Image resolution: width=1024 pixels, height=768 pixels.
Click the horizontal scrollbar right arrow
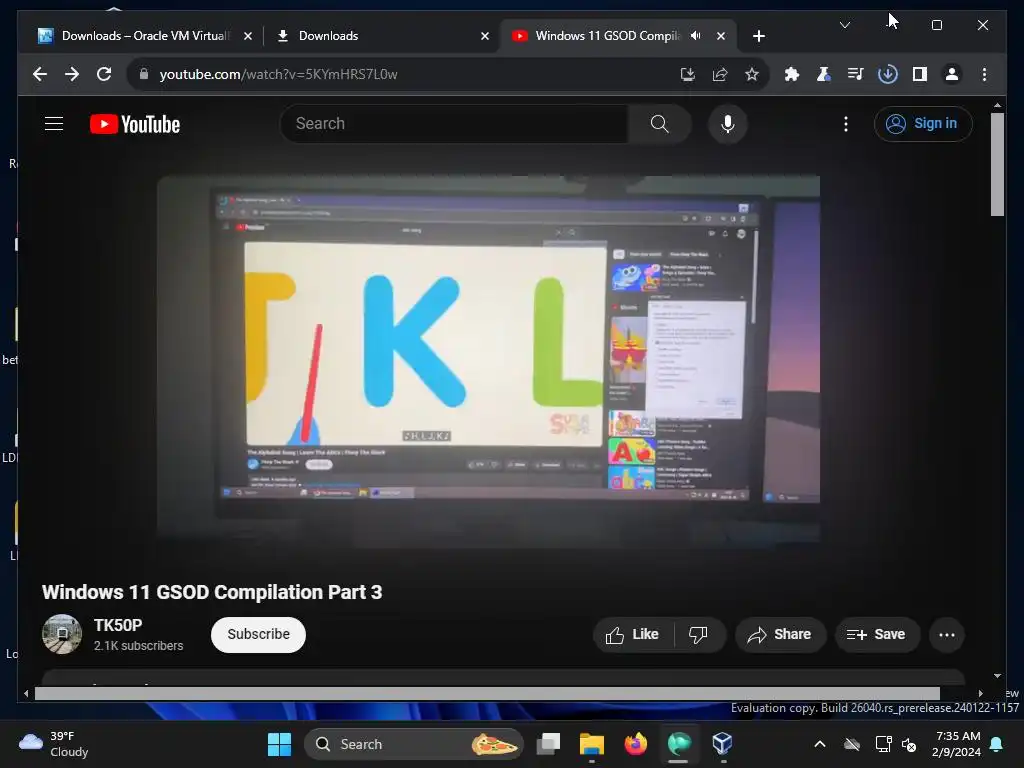point(980,694)
